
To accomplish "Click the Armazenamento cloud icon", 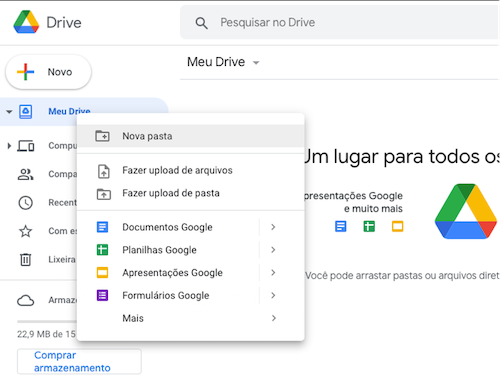I will click(x=26, y=300).
